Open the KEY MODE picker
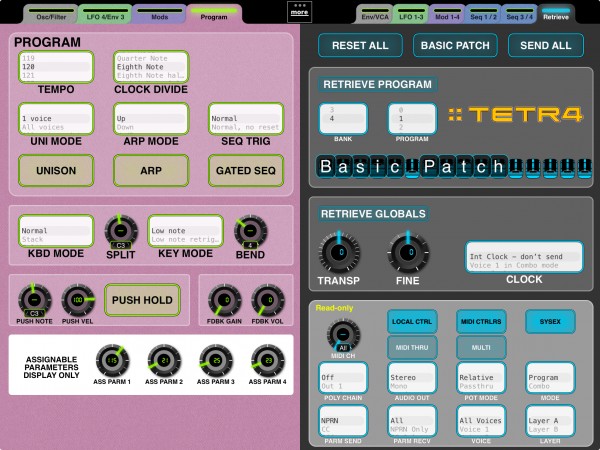Screen dimensions: 600x450 pyautogui.click(x=185, y=231)
